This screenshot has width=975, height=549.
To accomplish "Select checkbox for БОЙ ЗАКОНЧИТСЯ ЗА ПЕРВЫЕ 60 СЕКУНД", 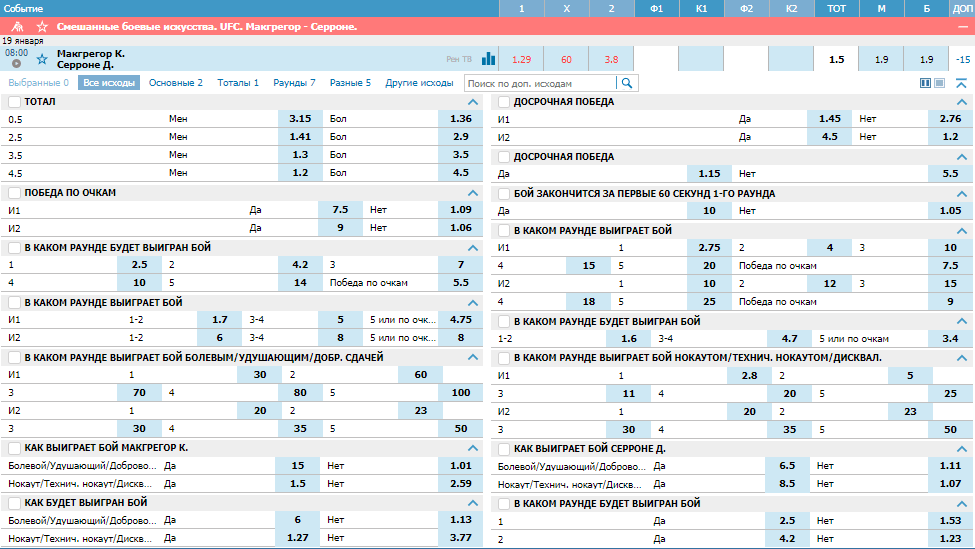I will point(504,194).
